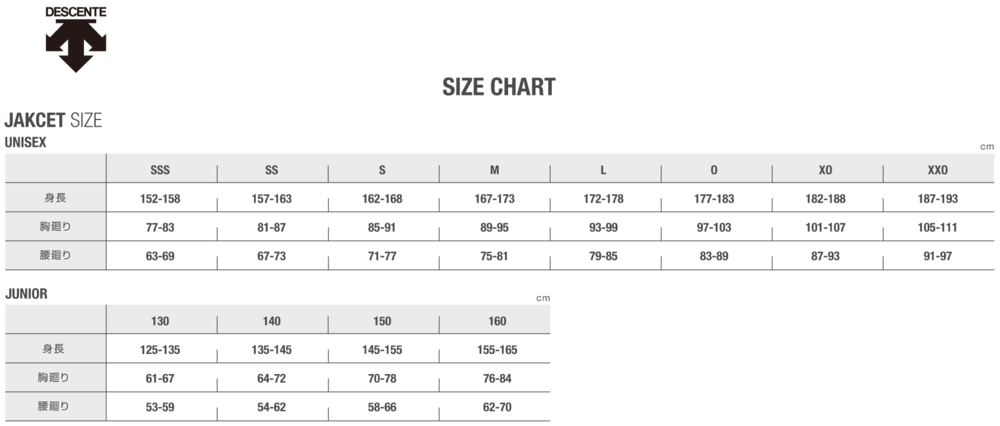The height and width of the screenshot is (426, 1000).
Task: Click the 身長 row label in the unisex table
Action: point(54,199)
